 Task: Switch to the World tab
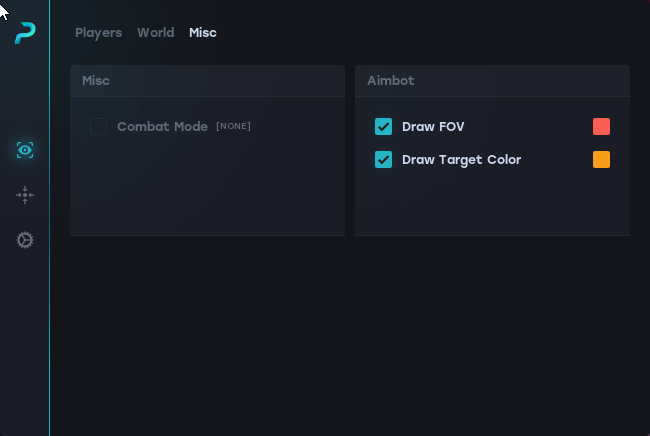[155, 33]
